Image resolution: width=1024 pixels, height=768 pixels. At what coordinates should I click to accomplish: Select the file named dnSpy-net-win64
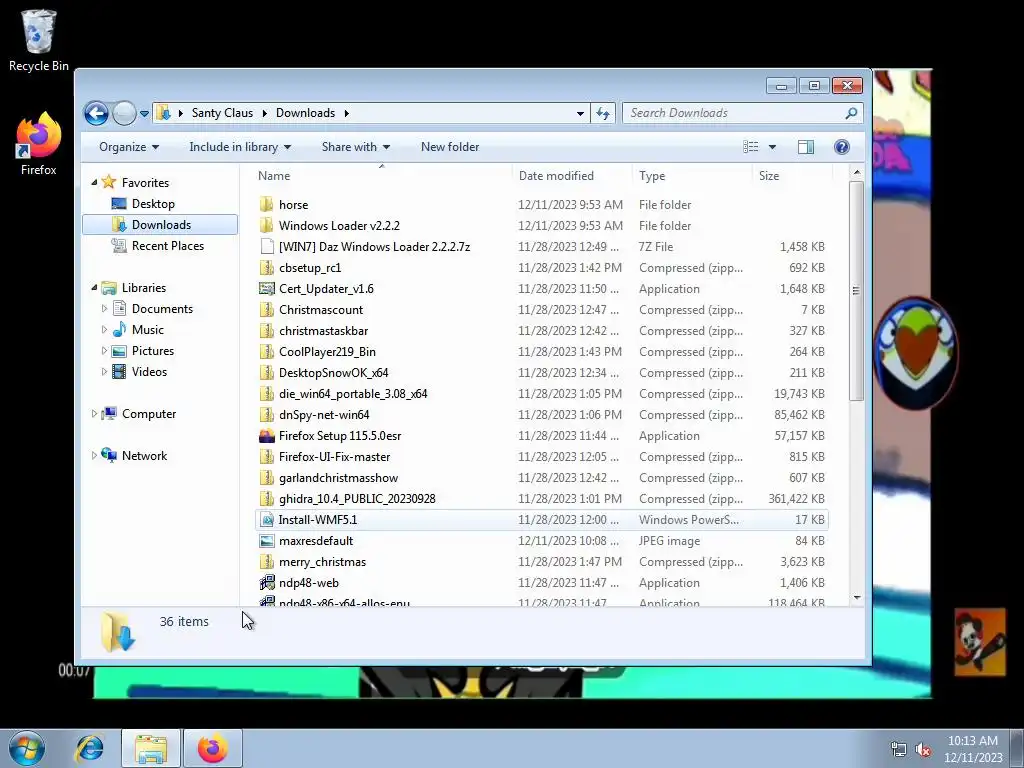pos(324,415)
